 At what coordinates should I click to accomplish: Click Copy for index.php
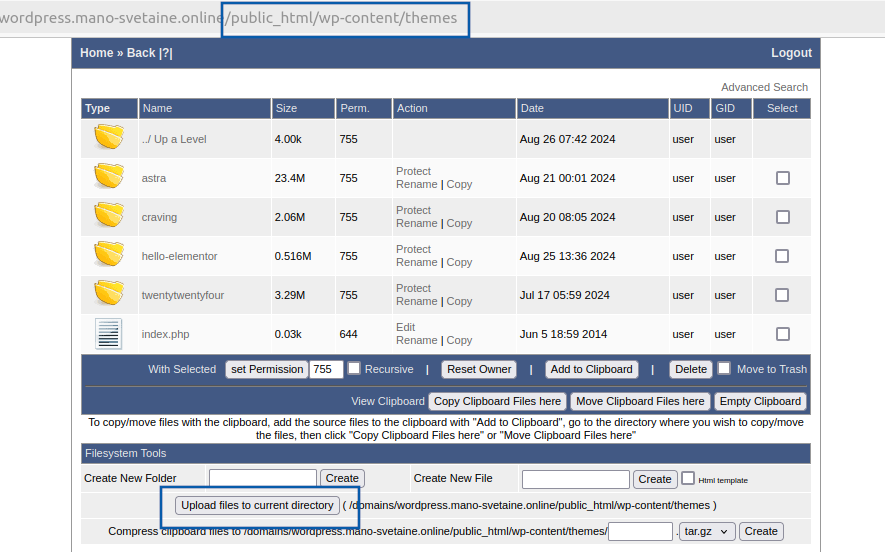459,340
